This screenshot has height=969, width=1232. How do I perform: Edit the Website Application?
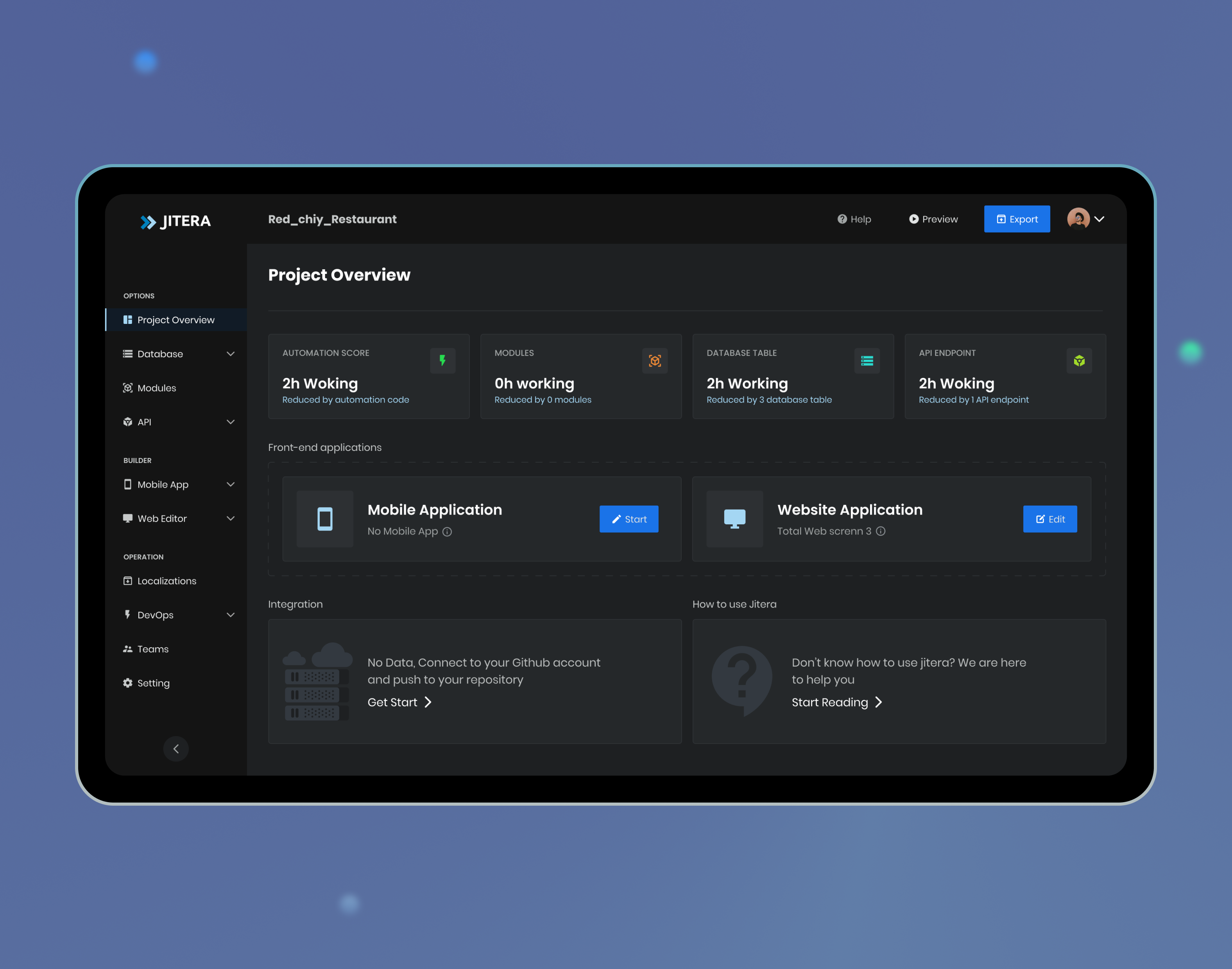coord(1050,519)
